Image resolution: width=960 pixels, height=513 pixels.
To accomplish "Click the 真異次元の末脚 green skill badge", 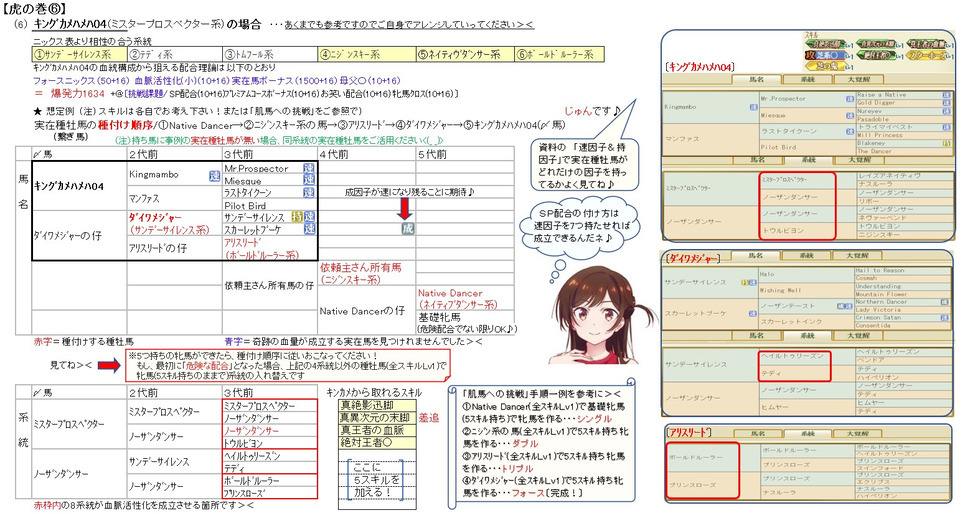I will click(876, 44).
